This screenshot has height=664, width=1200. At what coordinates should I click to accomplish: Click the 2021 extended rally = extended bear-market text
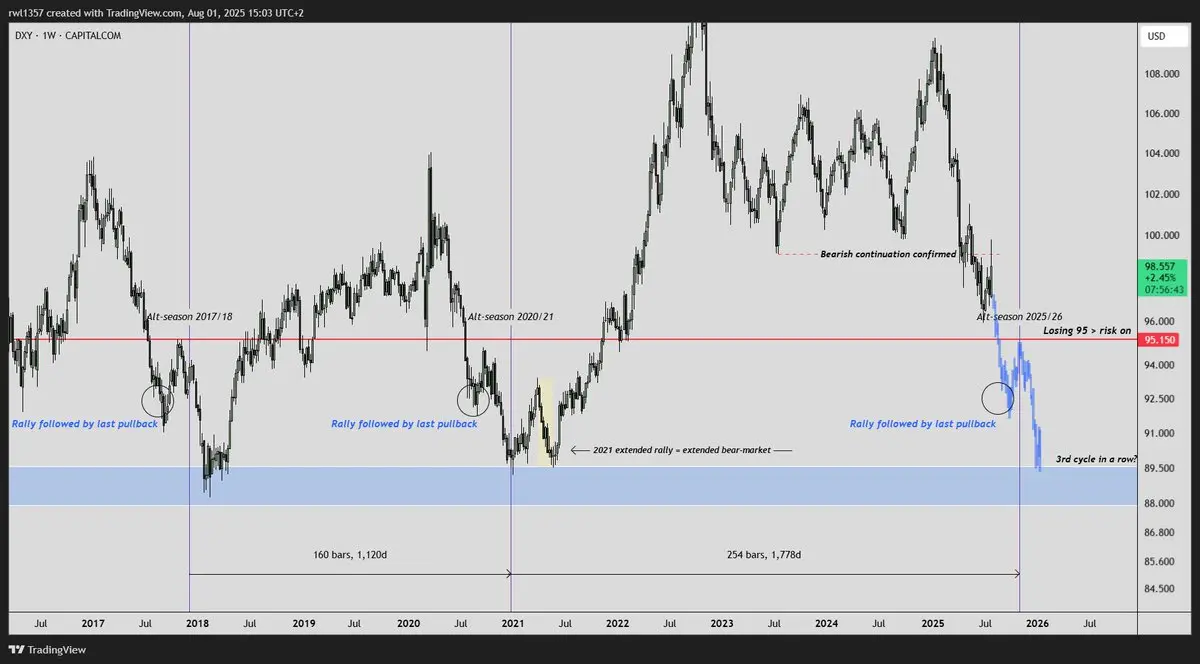click(681, 451)
